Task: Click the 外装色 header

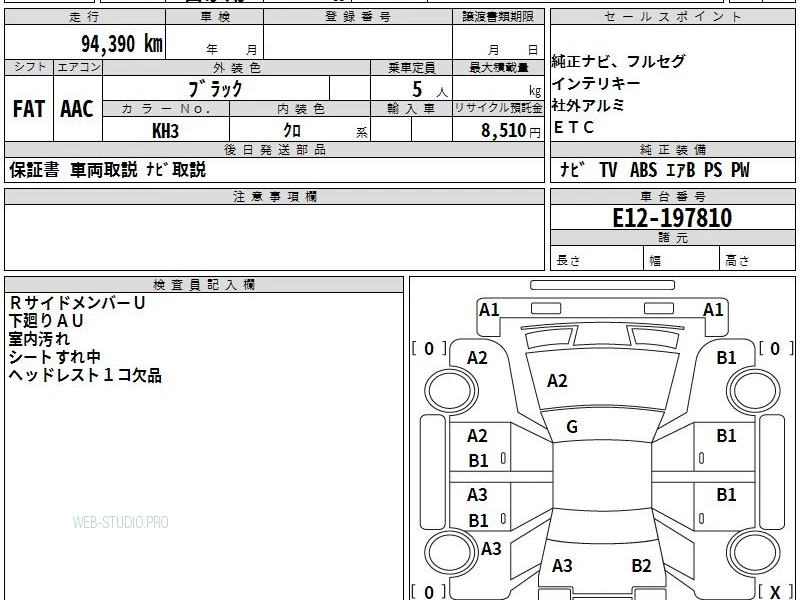Action: [x=236, y=67]
